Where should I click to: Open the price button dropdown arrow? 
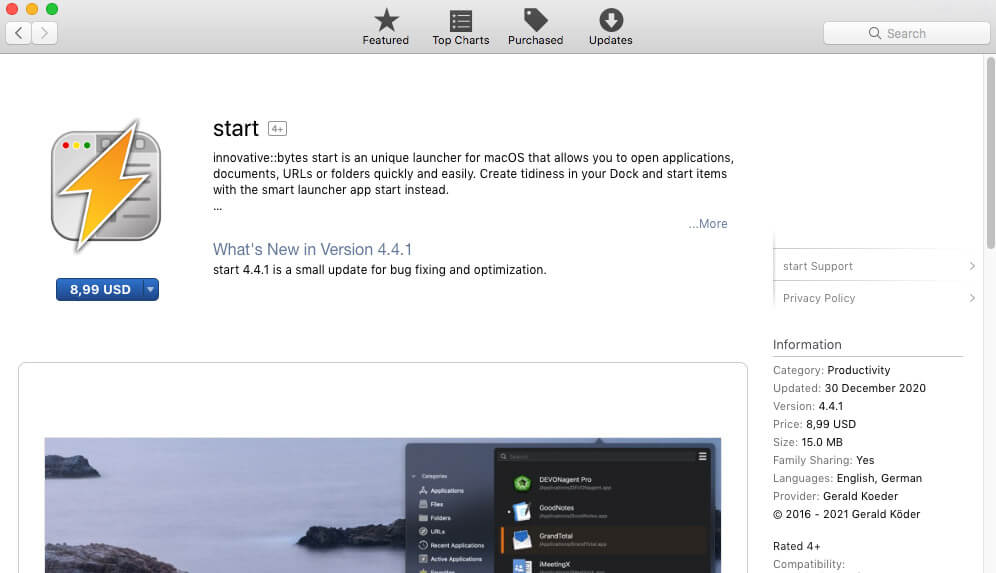coord(150,290)
